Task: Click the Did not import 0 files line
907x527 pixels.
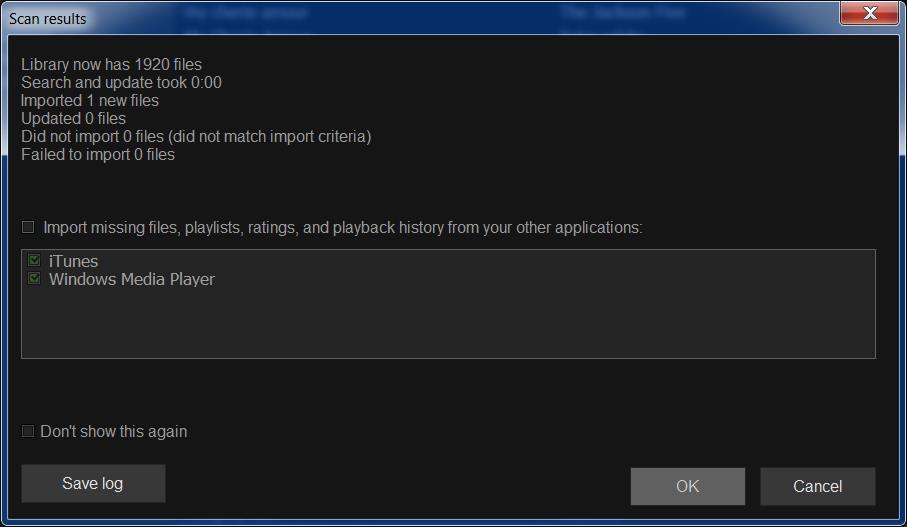Action: pyautogui.click(x=196, y=137)
